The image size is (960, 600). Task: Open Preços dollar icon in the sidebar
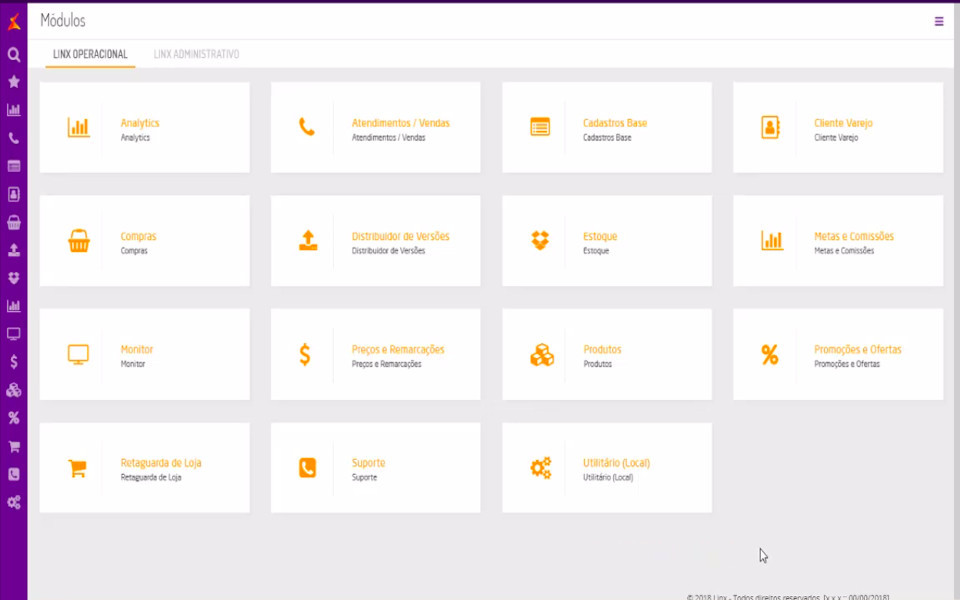point(13,362)
